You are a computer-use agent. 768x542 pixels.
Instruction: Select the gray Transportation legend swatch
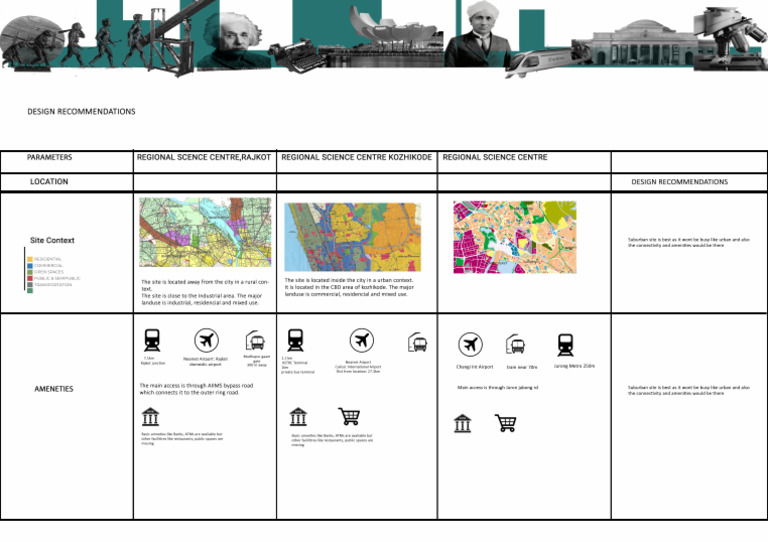pos(30,284)
